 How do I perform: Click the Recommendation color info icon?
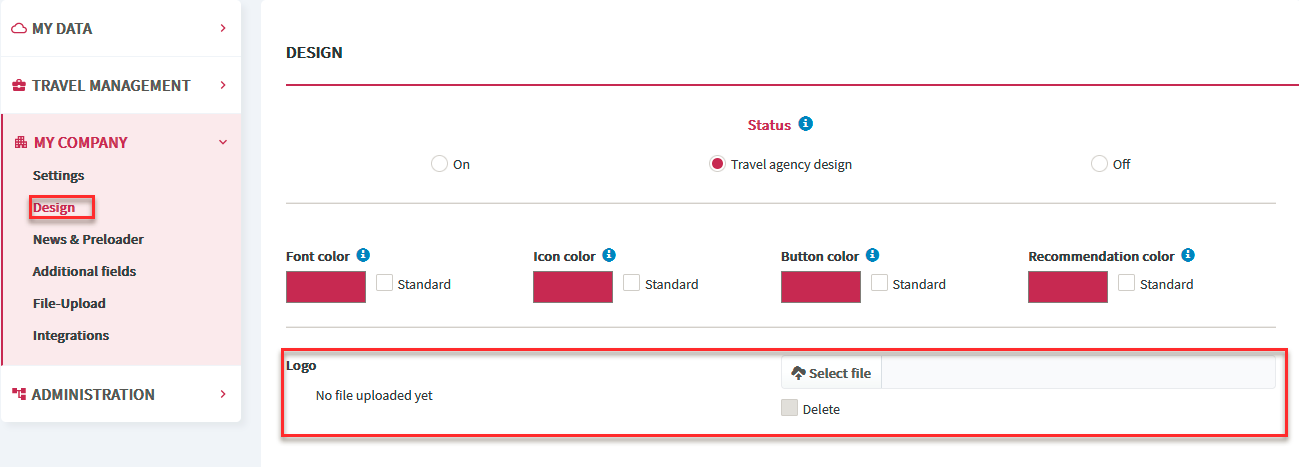pos(1188,255)
